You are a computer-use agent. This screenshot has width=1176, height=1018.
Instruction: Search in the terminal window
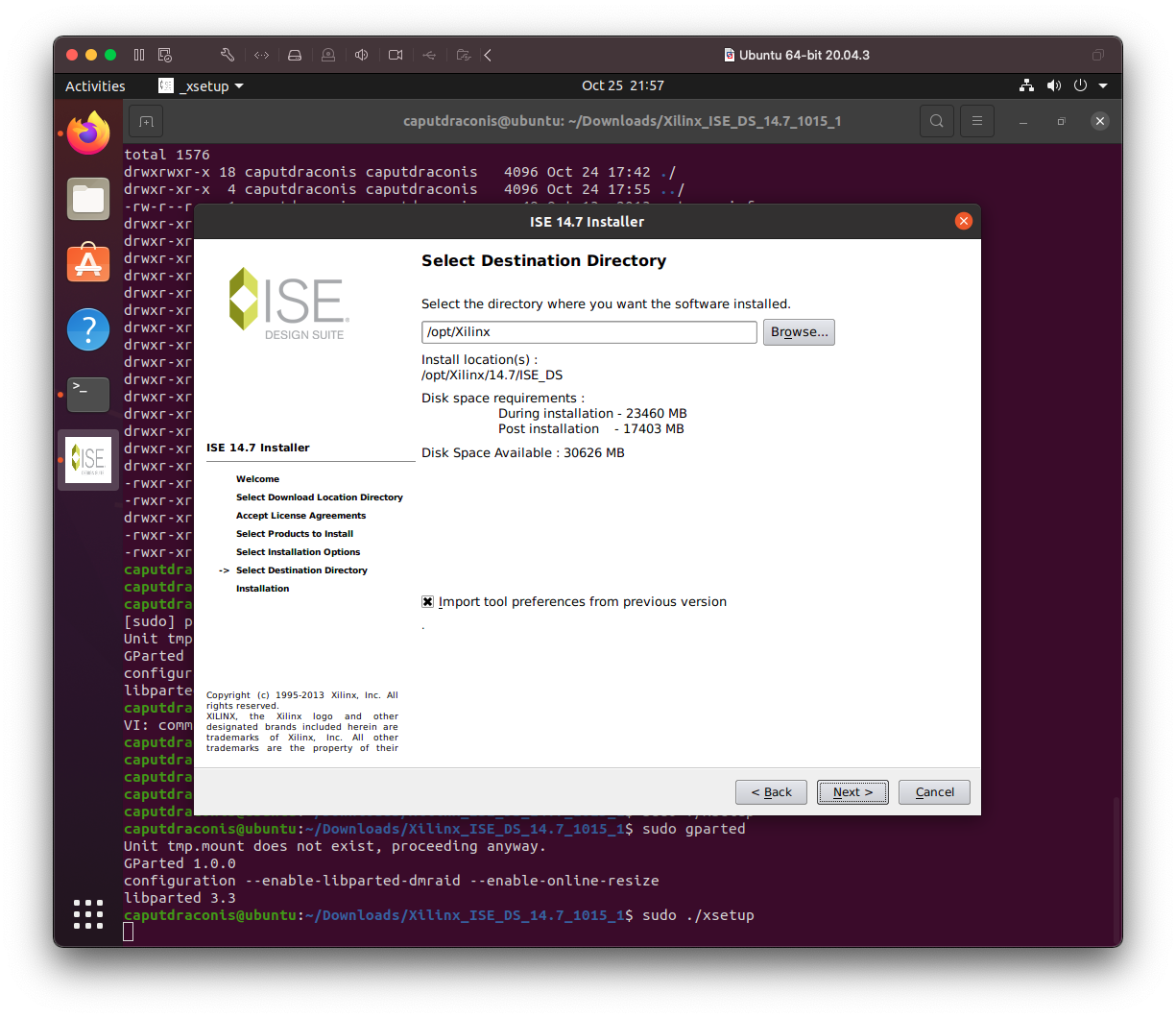coord(937,121)
